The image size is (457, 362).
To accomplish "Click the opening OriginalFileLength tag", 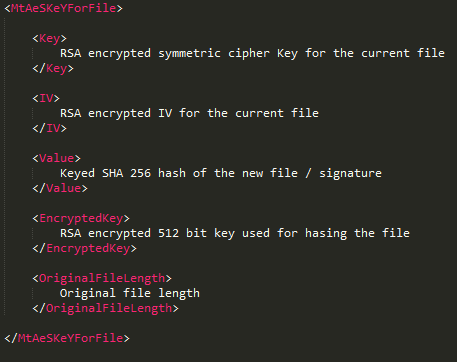I will 102,278.
